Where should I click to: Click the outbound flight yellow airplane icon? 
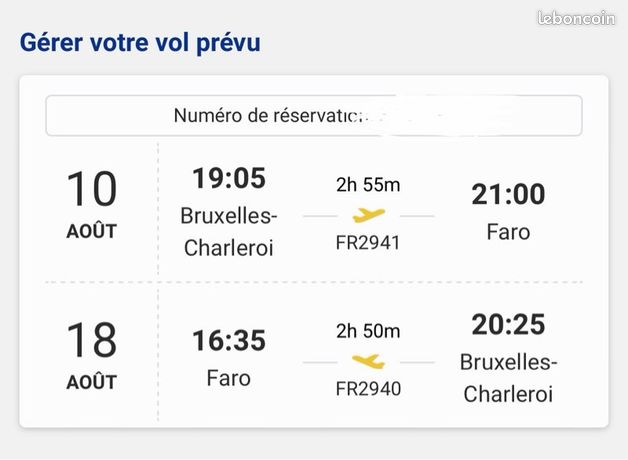pyautogui.click(x=368, y=215)
